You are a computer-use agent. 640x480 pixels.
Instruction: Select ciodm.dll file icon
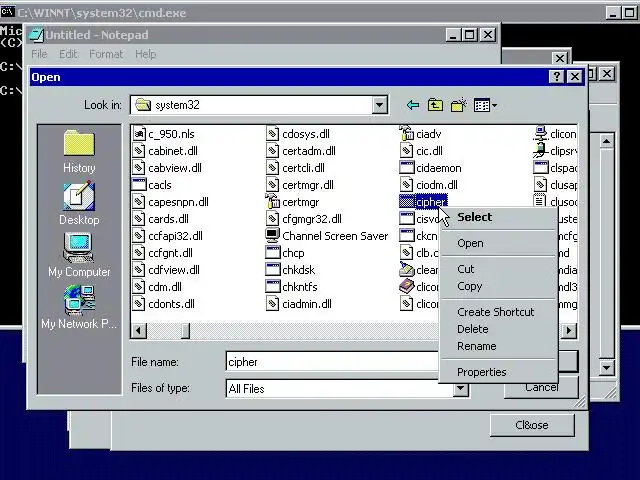click(x=406, y=185)
